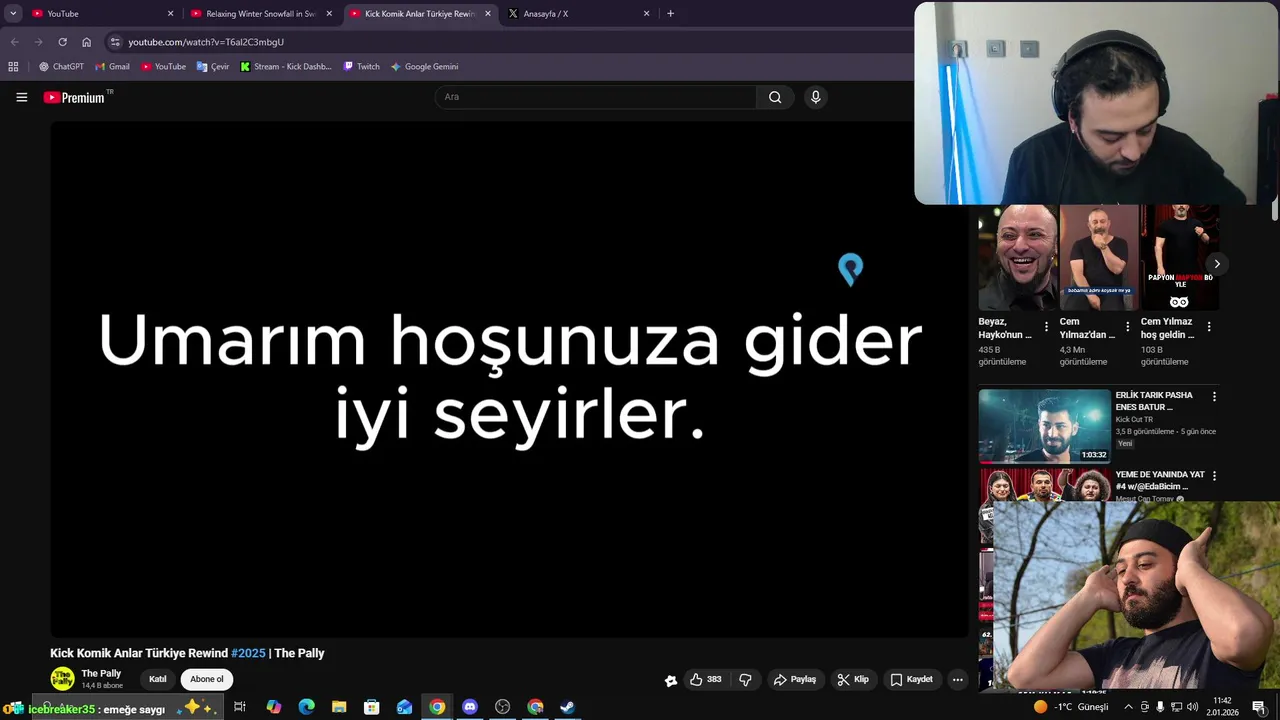This screenshot has width=1280, height=720.
Task: Open Microsoft Edge from the taskbar
Action: [306, 707]
